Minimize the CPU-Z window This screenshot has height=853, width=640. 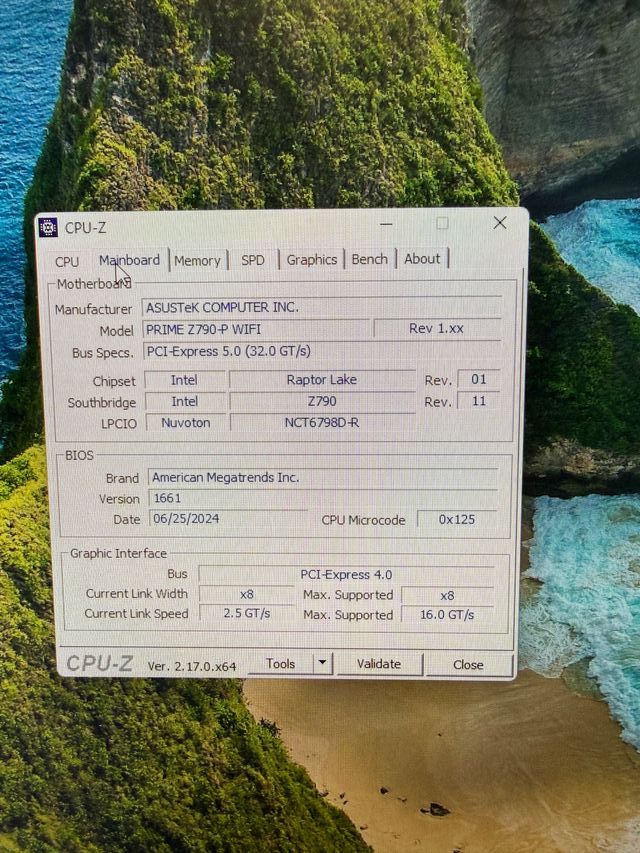386,223
